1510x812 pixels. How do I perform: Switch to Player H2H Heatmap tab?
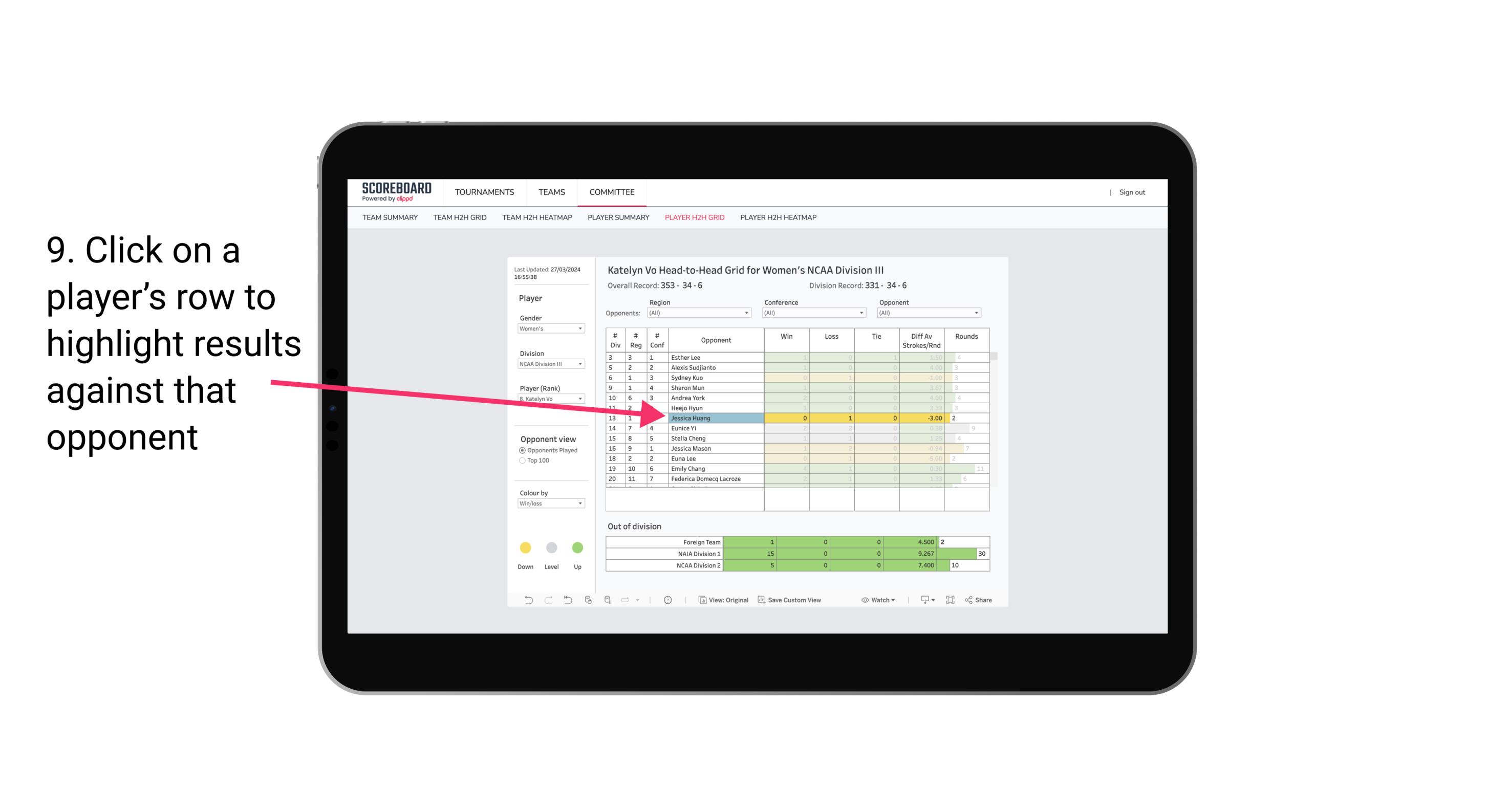[x=779, y=219]
